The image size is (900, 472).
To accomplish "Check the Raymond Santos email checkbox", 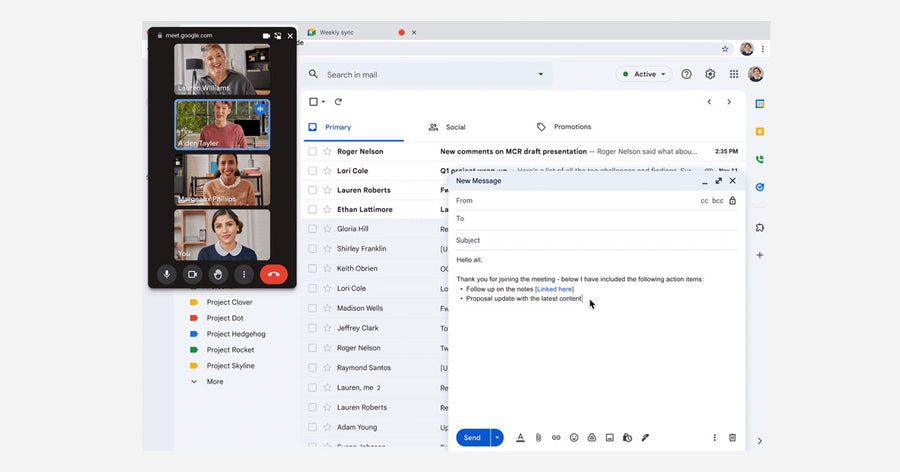I will 312,367.
